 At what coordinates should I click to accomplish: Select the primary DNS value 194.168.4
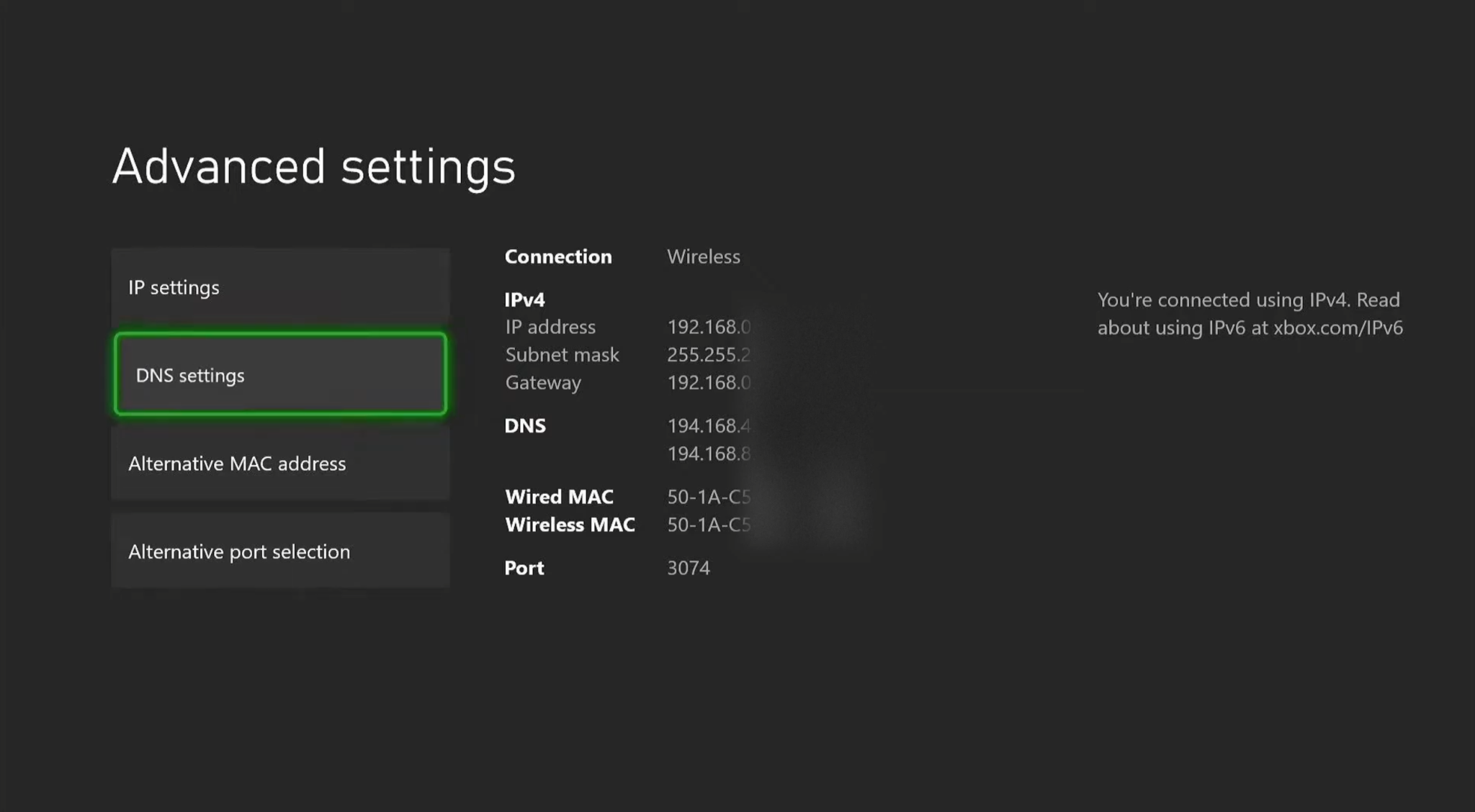709,425
